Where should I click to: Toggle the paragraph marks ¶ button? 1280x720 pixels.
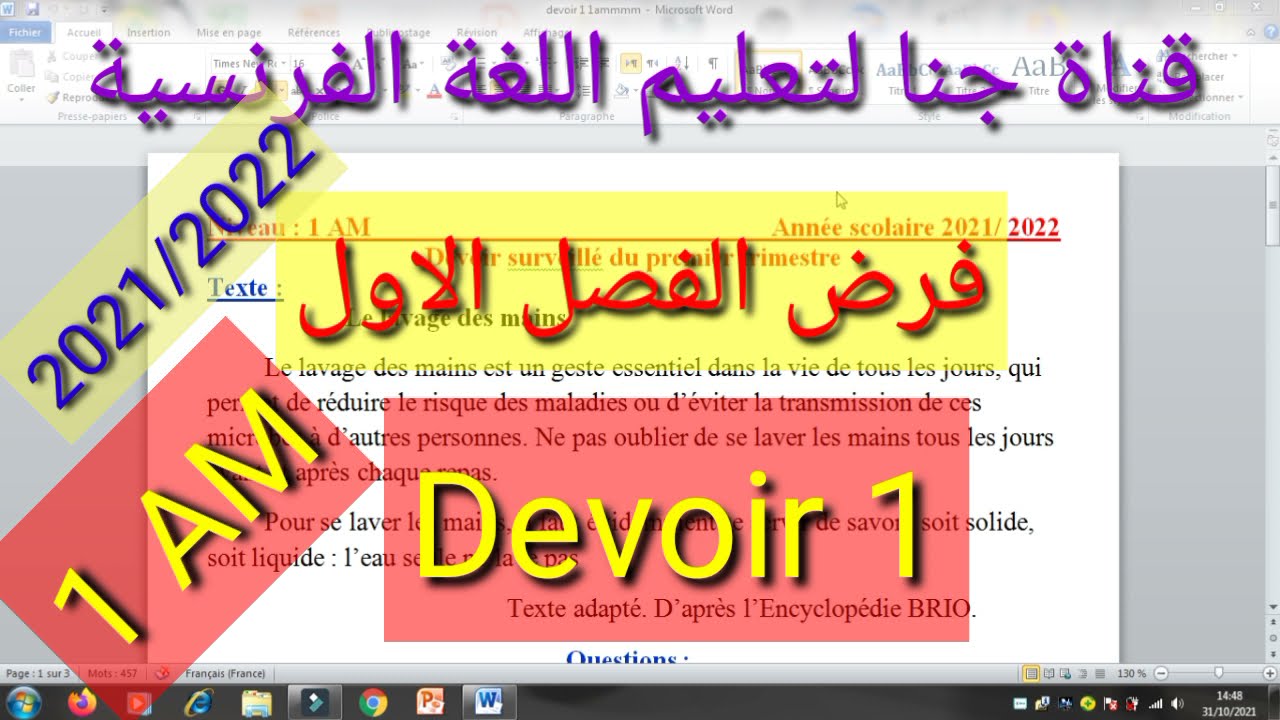point(713,63)
